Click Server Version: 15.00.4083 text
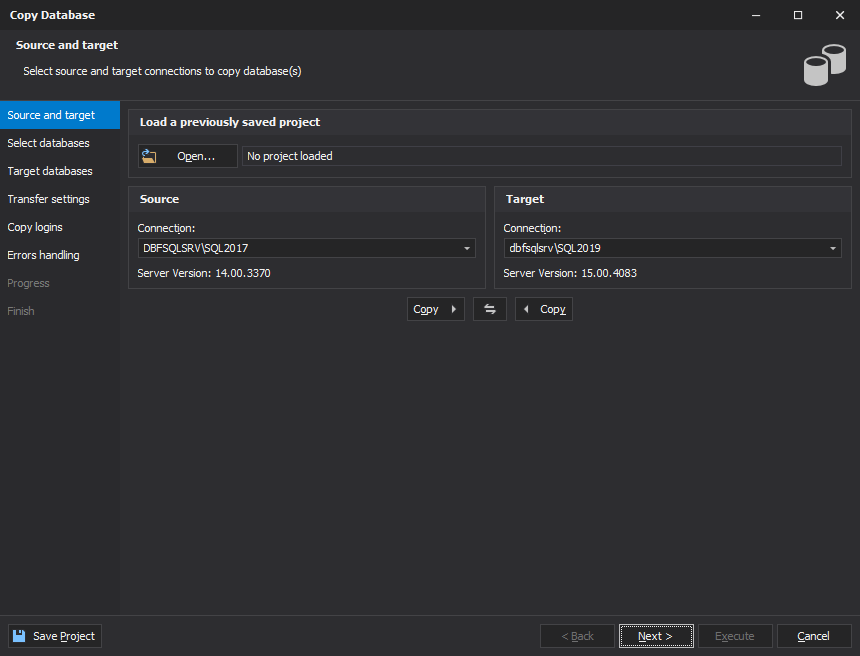Image resolution: width=860 pixels, height=656 pixels. click(x=570, y=273)
